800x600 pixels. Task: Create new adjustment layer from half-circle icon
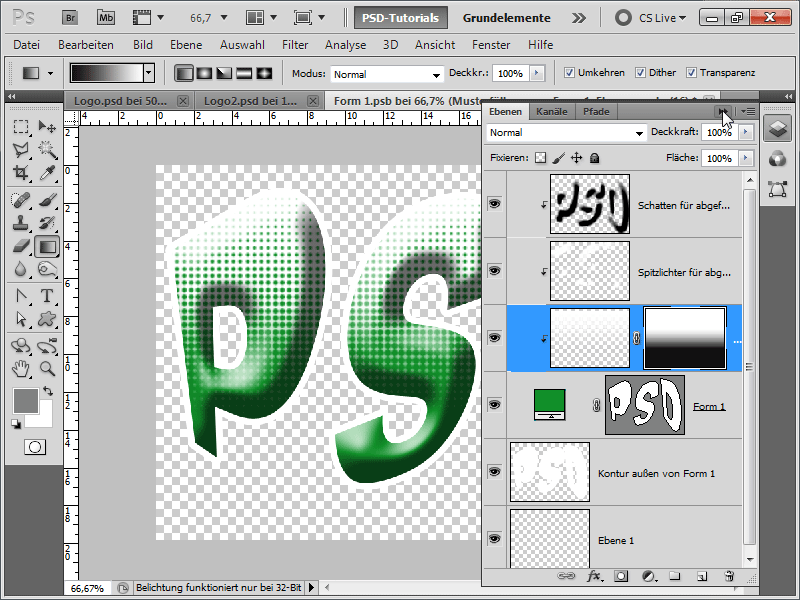point(648,576)
